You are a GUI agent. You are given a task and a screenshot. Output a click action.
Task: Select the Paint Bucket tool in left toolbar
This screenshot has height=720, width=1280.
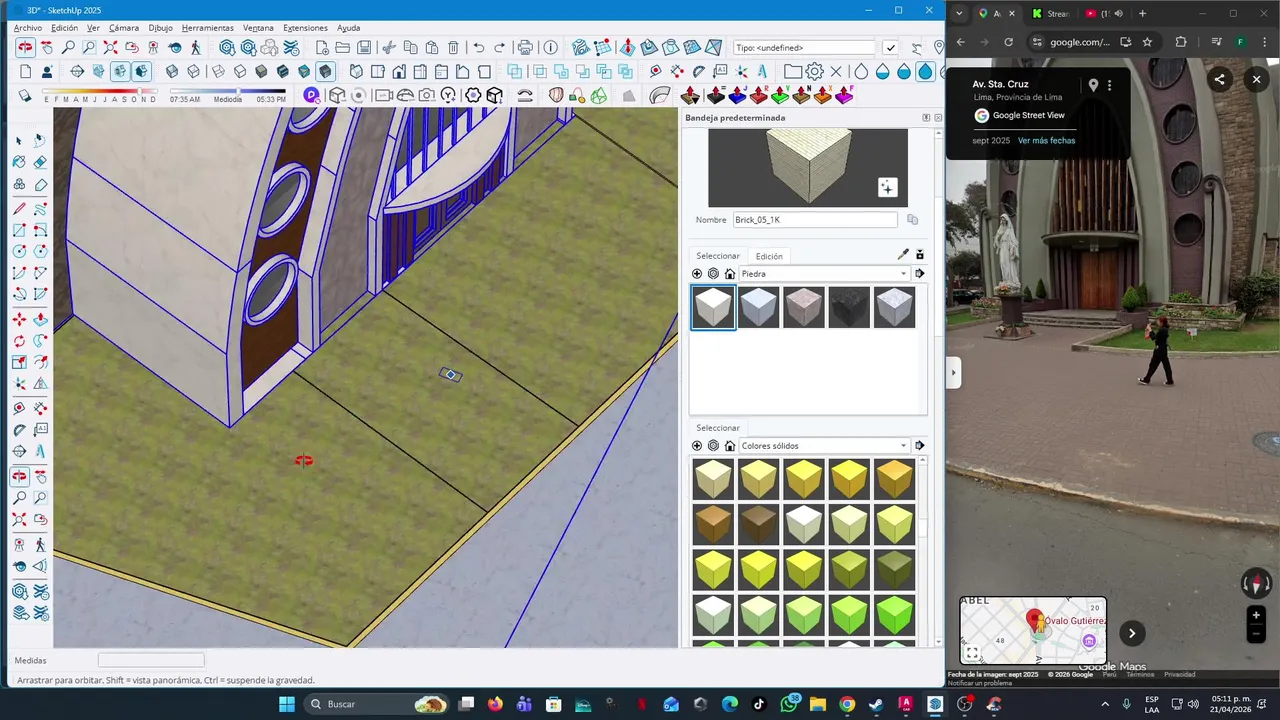tap(19, 161)
